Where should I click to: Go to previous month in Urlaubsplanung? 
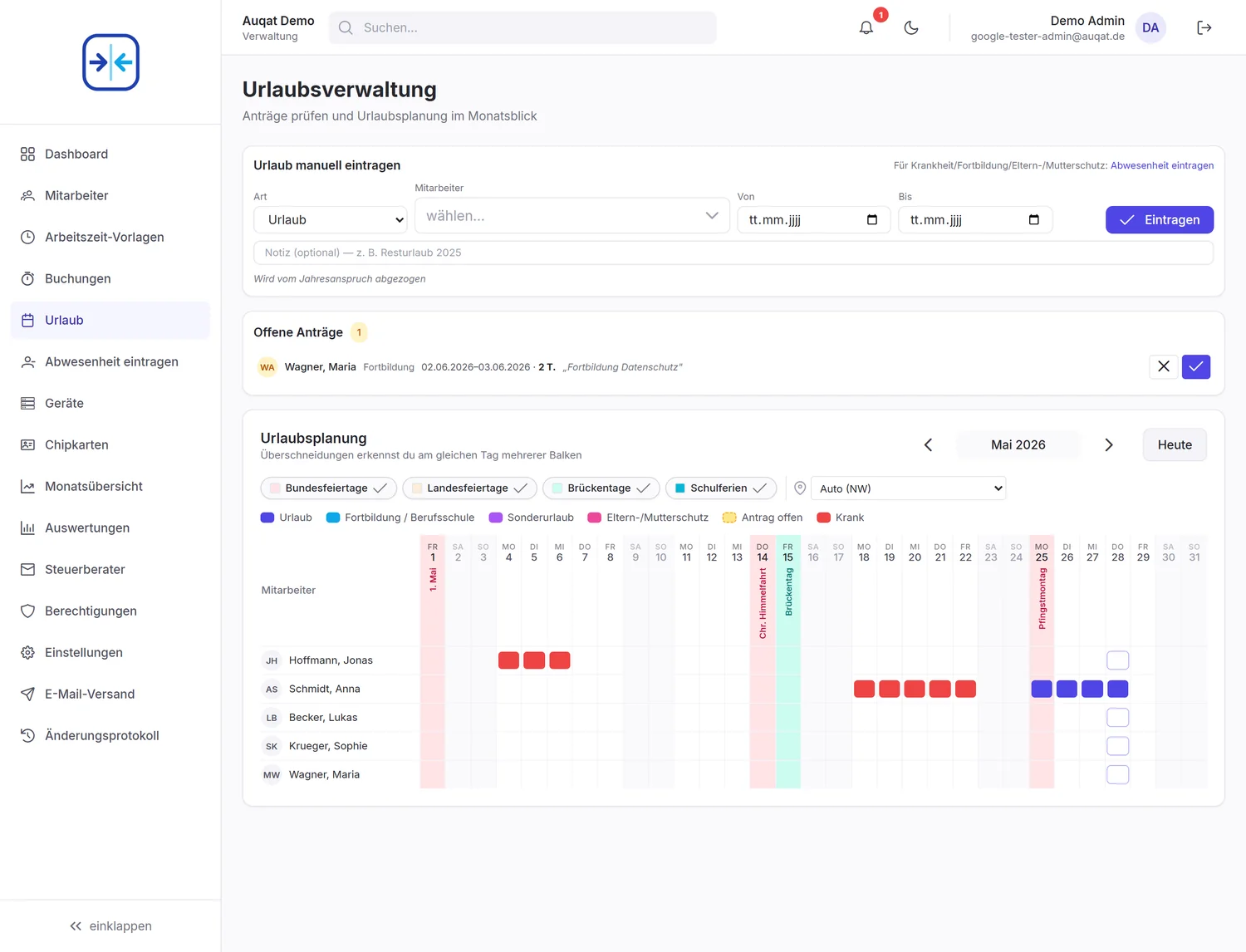pyautogui.click(x=928, y=445)
